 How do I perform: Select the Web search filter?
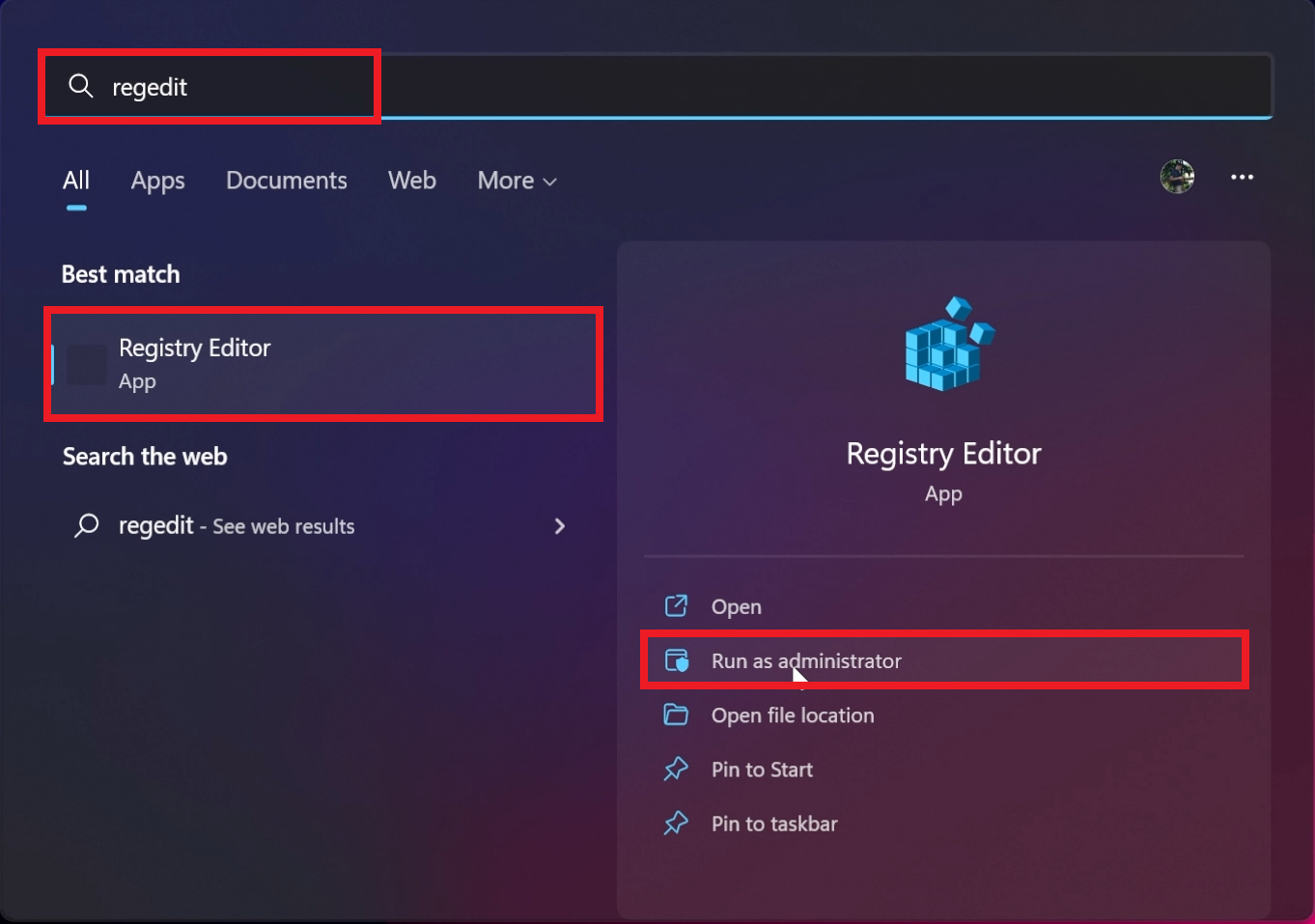point(412,181)
